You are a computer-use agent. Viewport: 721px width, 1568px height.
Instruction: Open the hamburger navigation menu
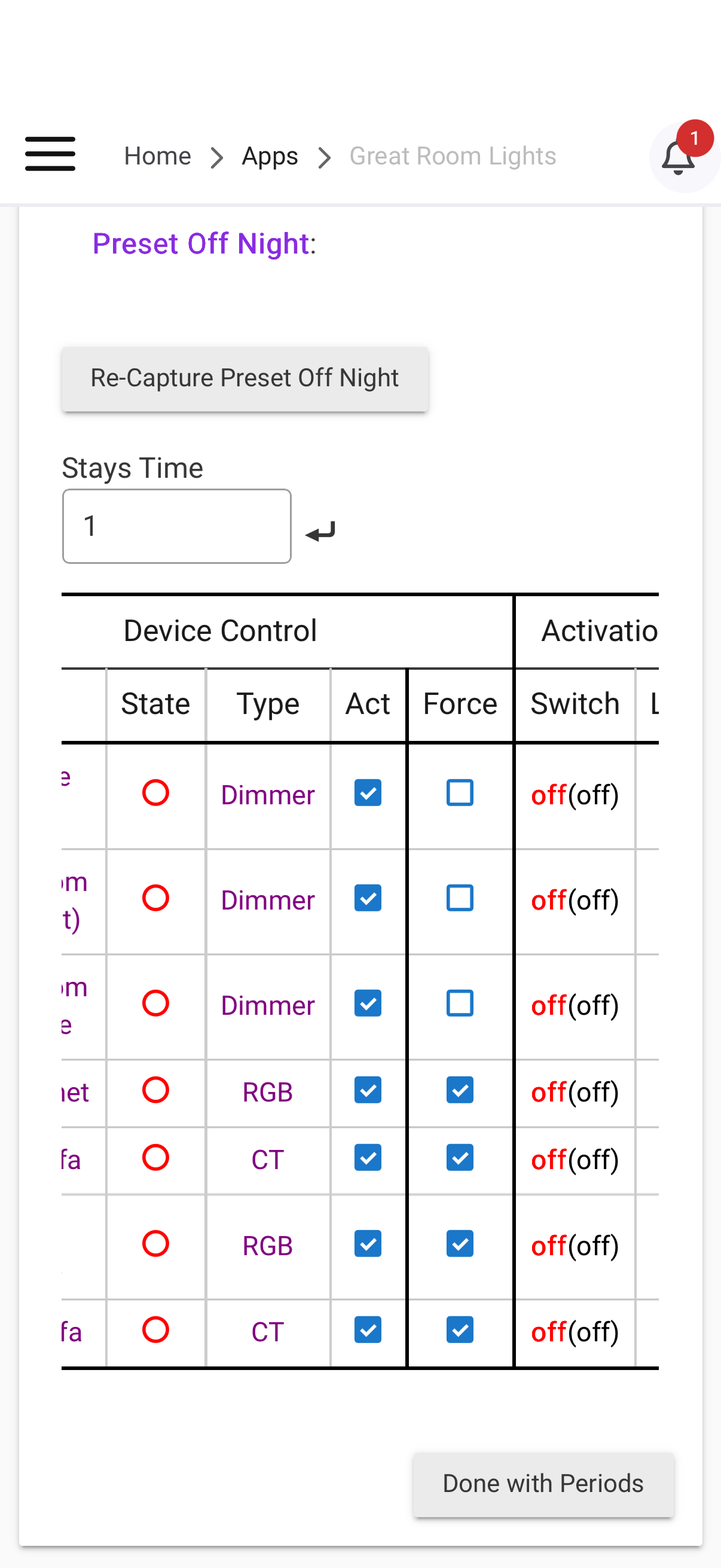pos(50,154)
